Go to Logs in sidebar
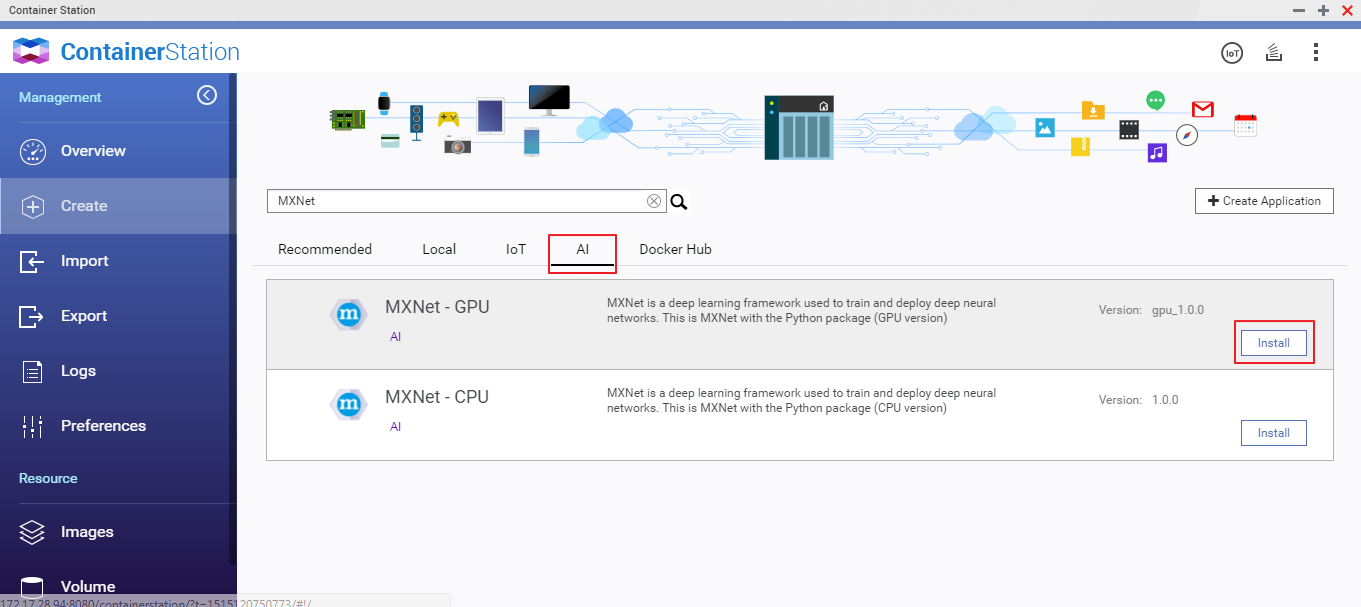This screenshot has height=607, width=1361. tap(78, 371)
